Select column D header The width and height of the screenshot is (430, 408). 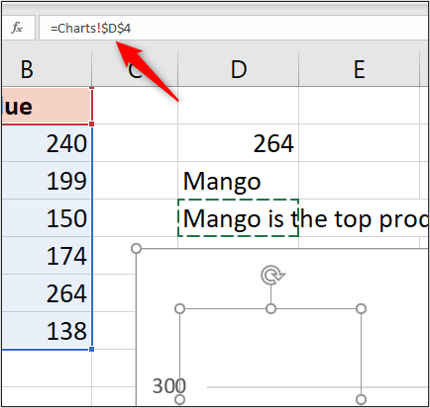pyautogui.click(x=238, y=69)
